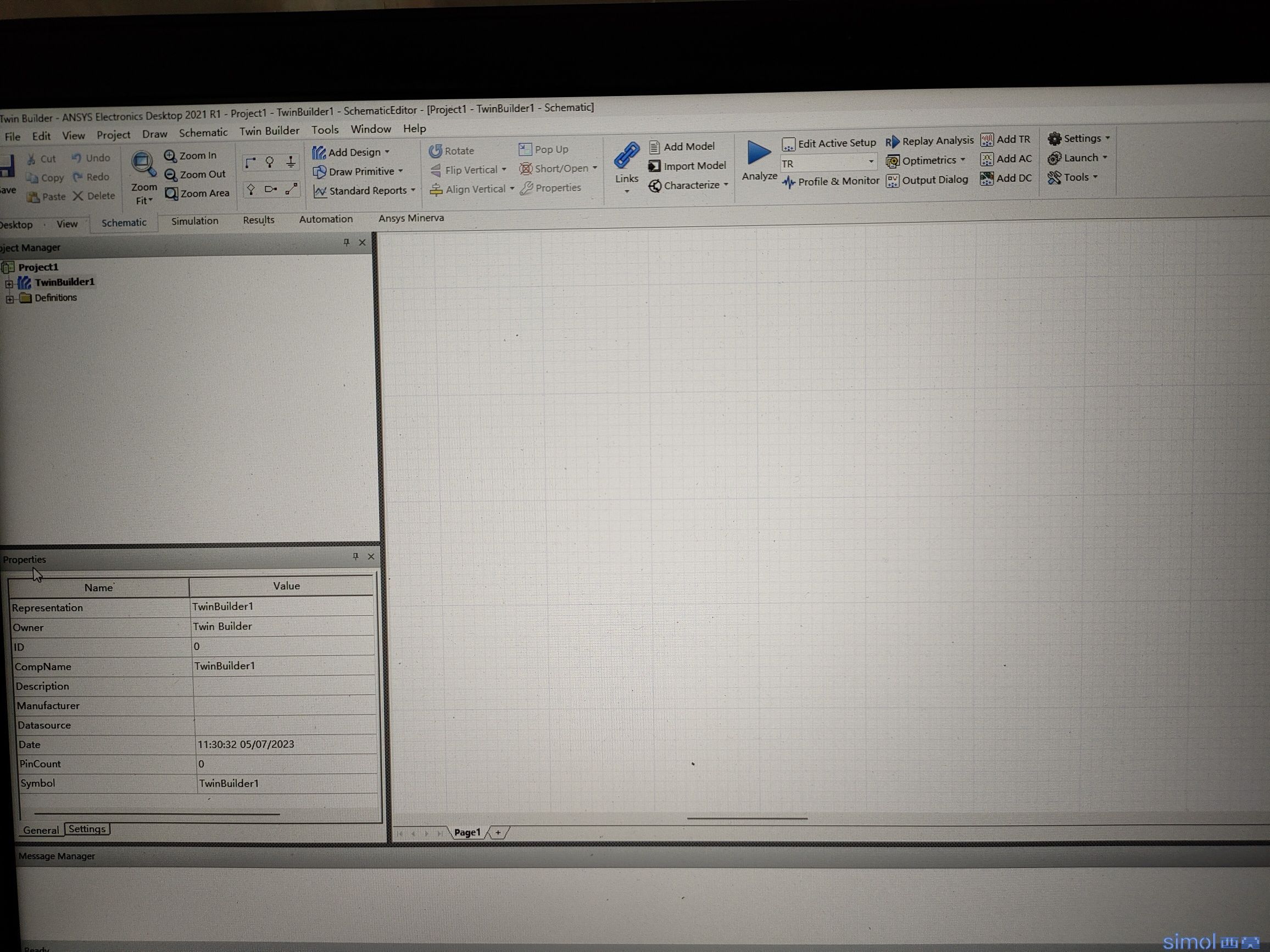The width and height of the screenshot is (1270, 952).
Task: Click the Paste clipboard icon
Action: coord(34,198)
